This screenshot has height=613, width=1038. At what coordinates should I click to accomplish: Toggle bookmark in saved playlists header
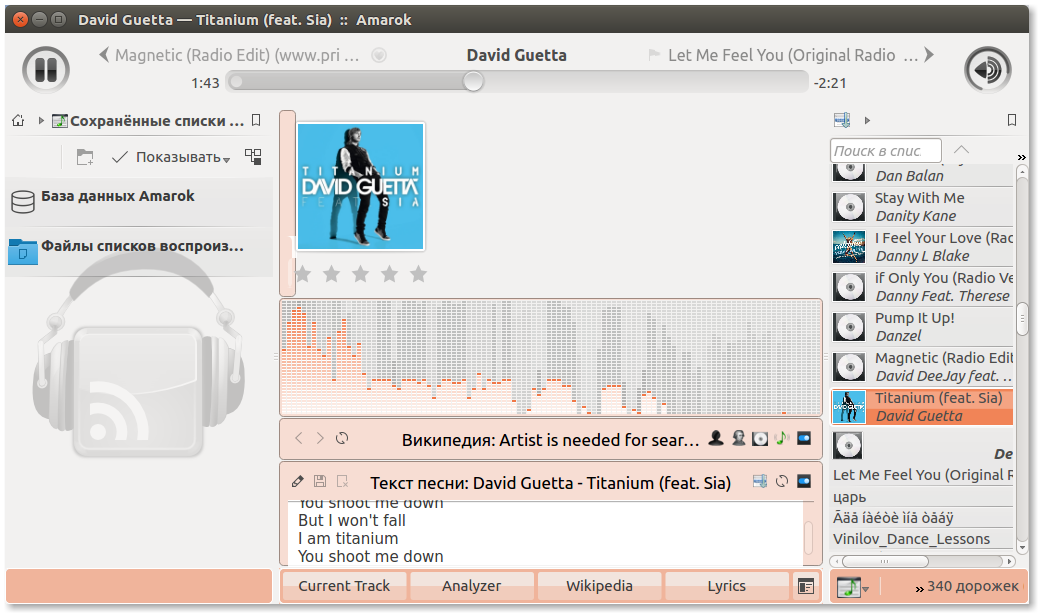[x=256, y=121]
